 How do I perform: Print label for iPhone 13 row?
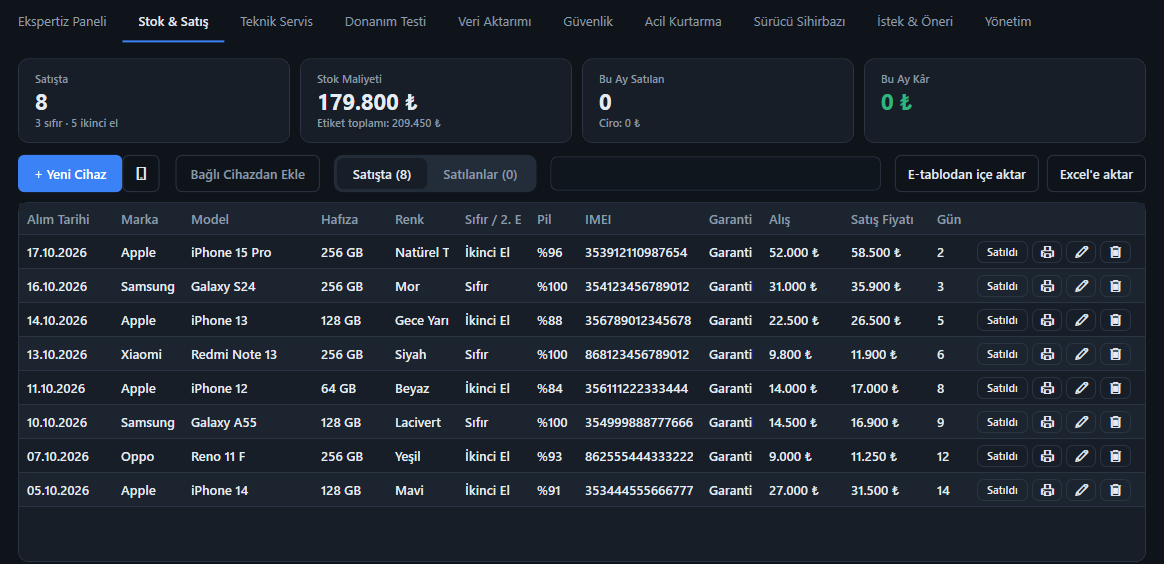(1047, 320)
